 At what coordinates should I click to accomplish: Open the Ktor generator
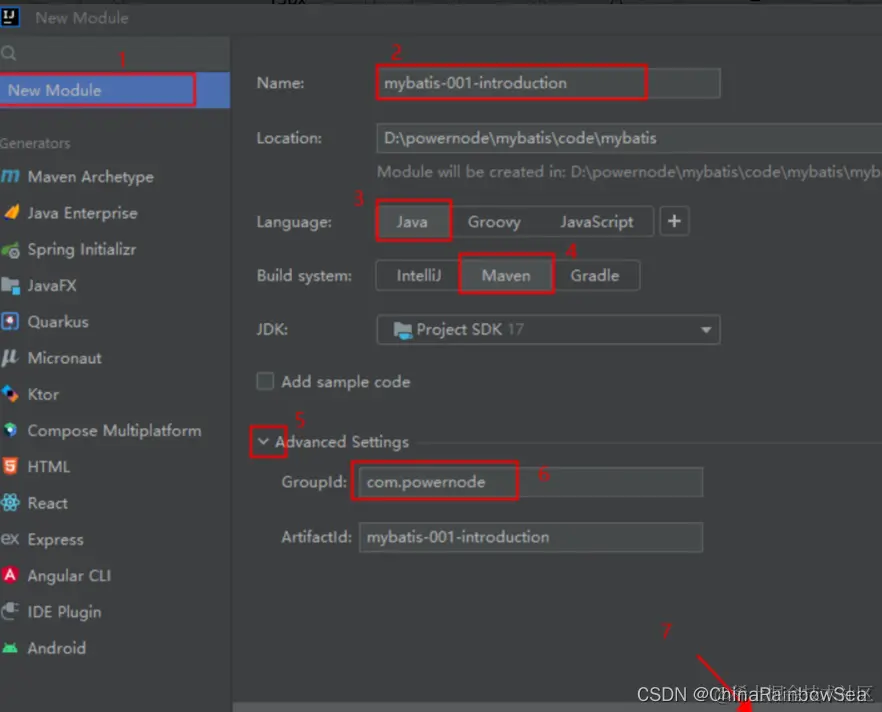tap(115, 394)
